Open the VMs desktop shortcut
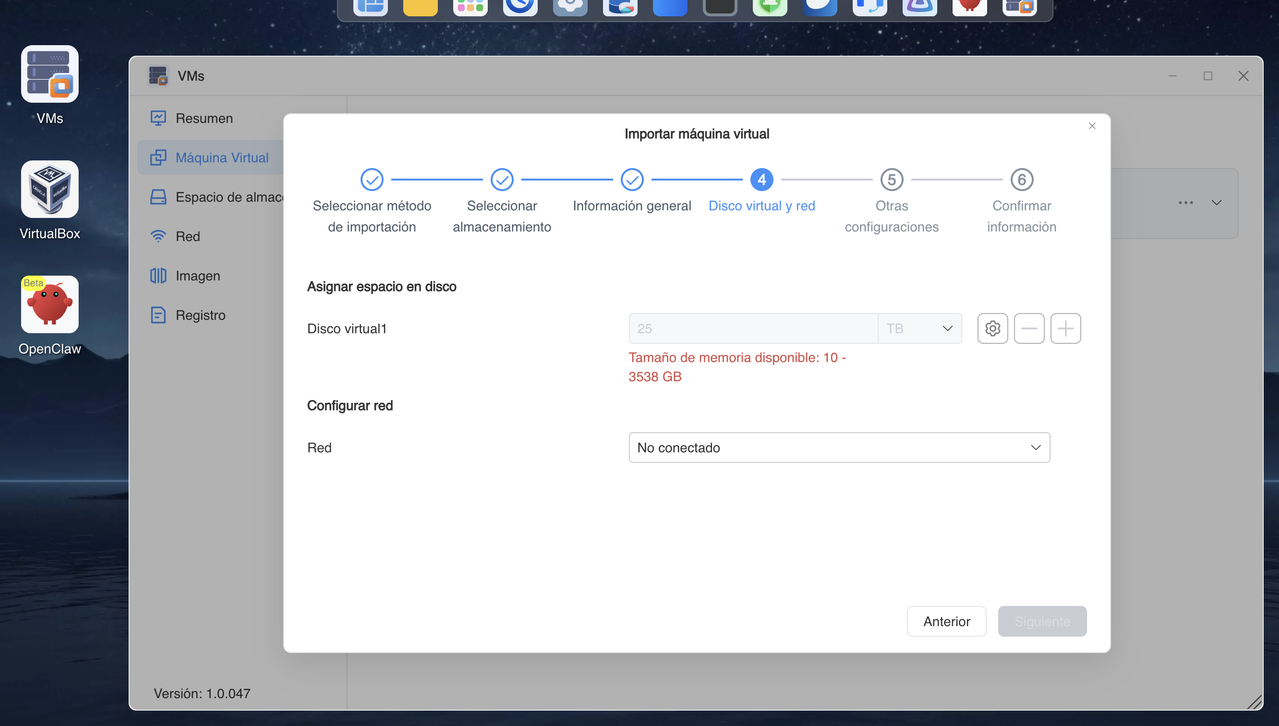Screen dimensions: 1279x726 (x=50, y=75)
